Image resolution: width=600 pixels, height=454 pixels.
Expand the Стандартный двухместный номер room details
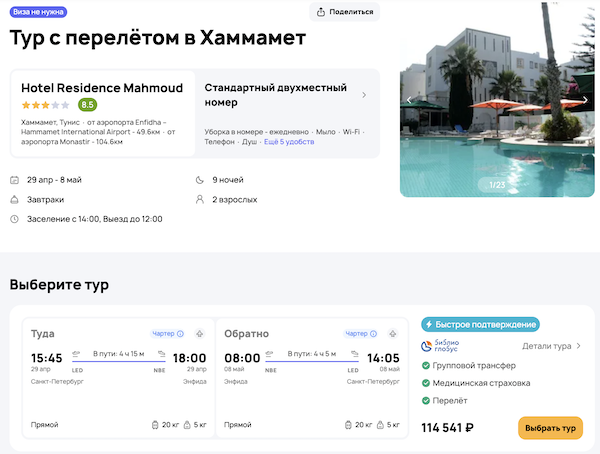[x=364, y=95]
